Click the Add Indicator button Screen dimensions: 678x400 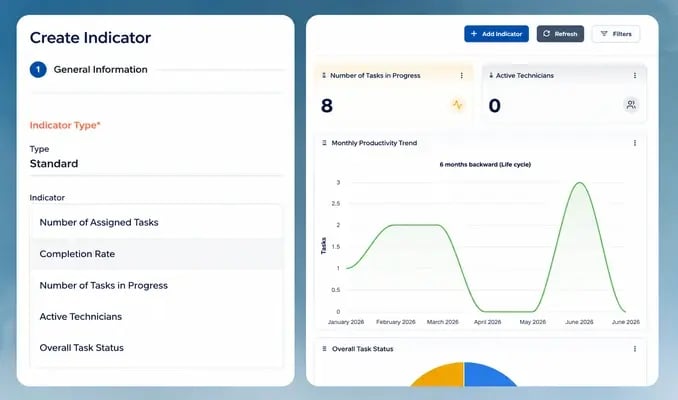click(496, 34)
